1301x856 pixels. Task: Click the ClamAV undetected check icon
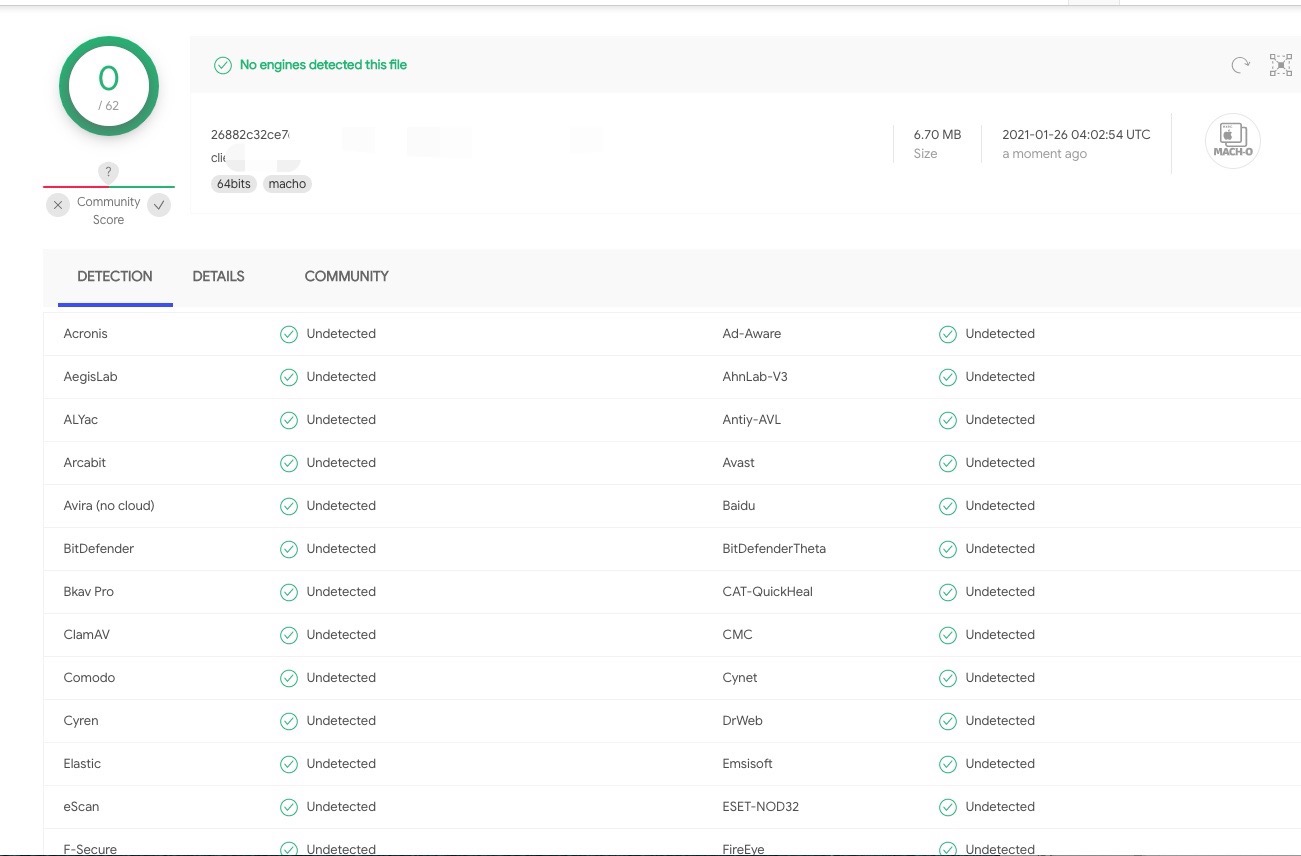pos(289,635)
